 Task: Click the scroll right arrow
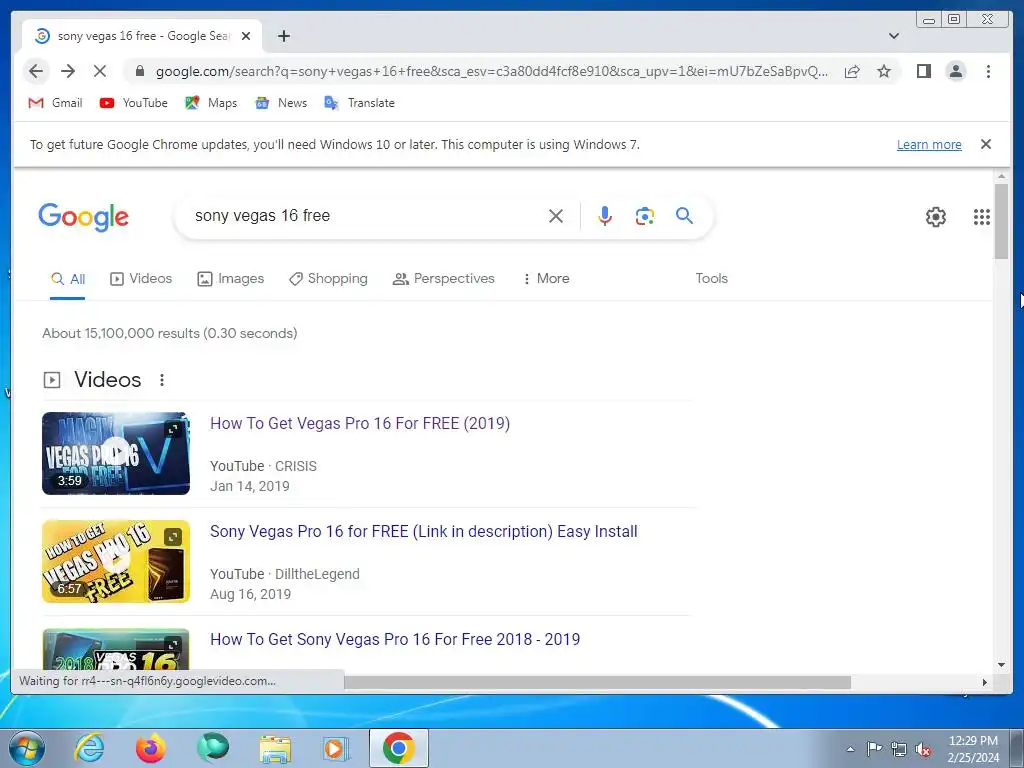tap(985, 682)
